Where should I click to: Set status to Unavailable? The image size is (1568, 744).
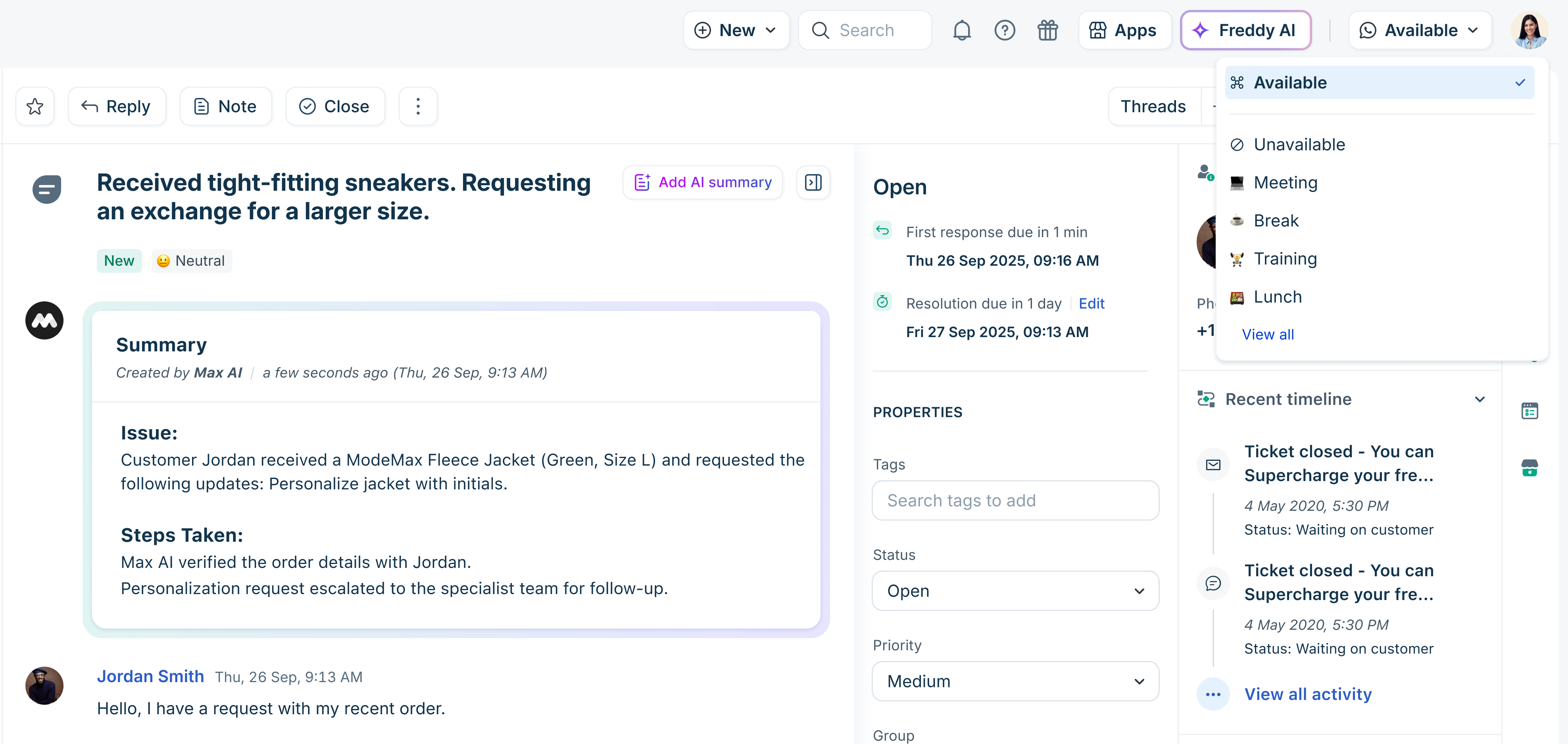(1299, 145)
